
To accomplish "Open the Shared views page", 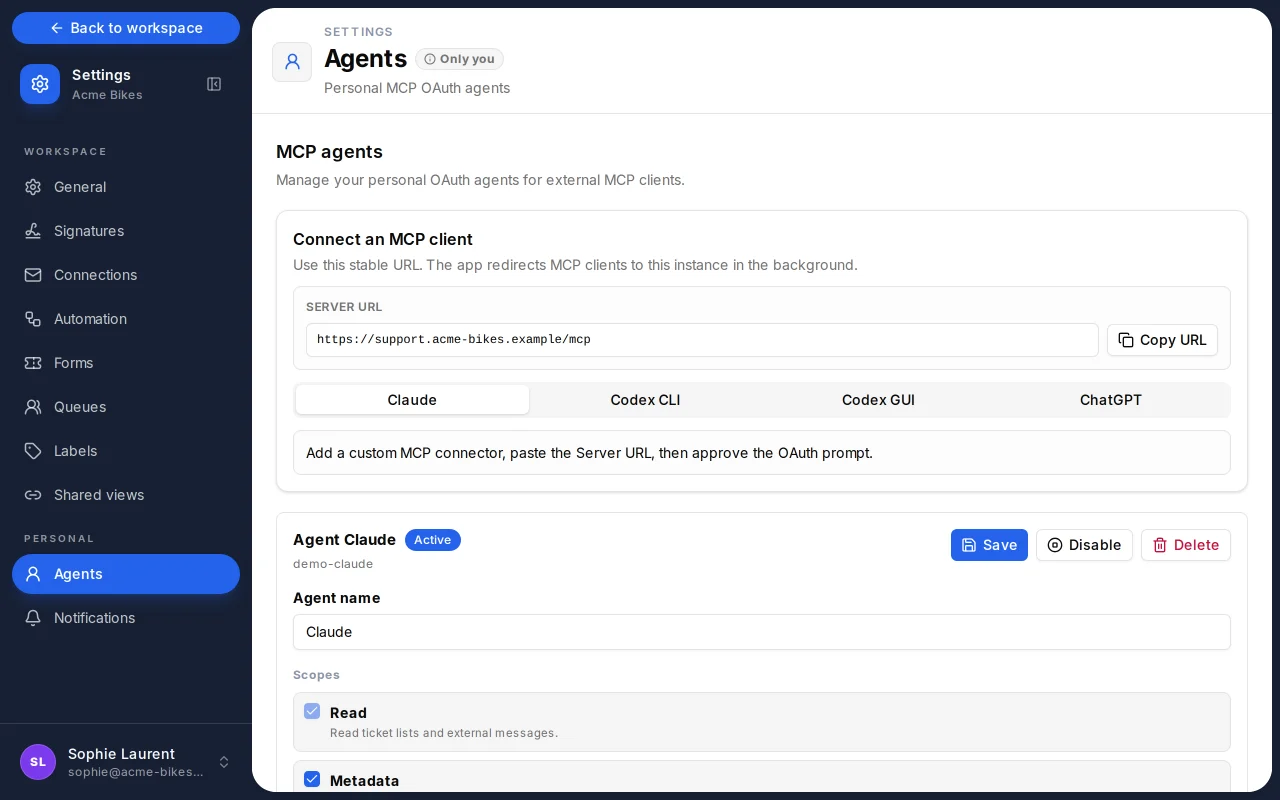I will click(126, 495).
